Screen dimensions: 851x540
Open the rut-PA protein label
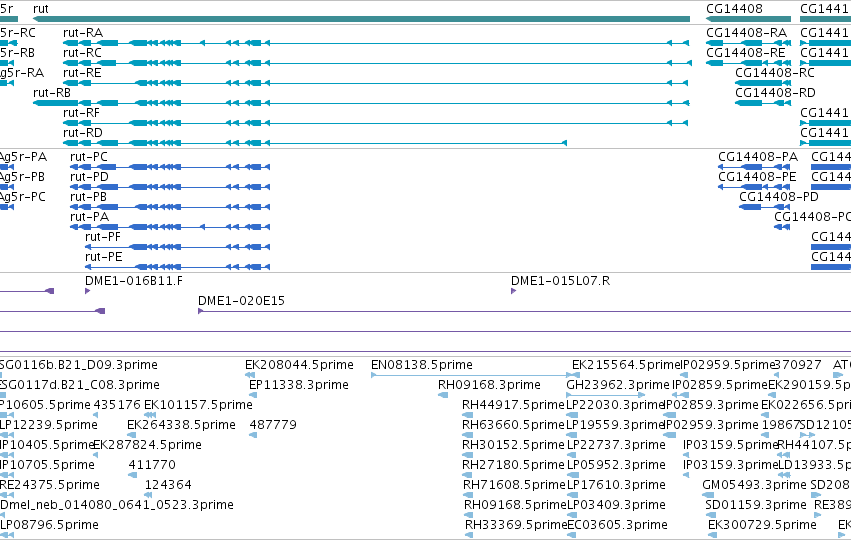point(90,217)
